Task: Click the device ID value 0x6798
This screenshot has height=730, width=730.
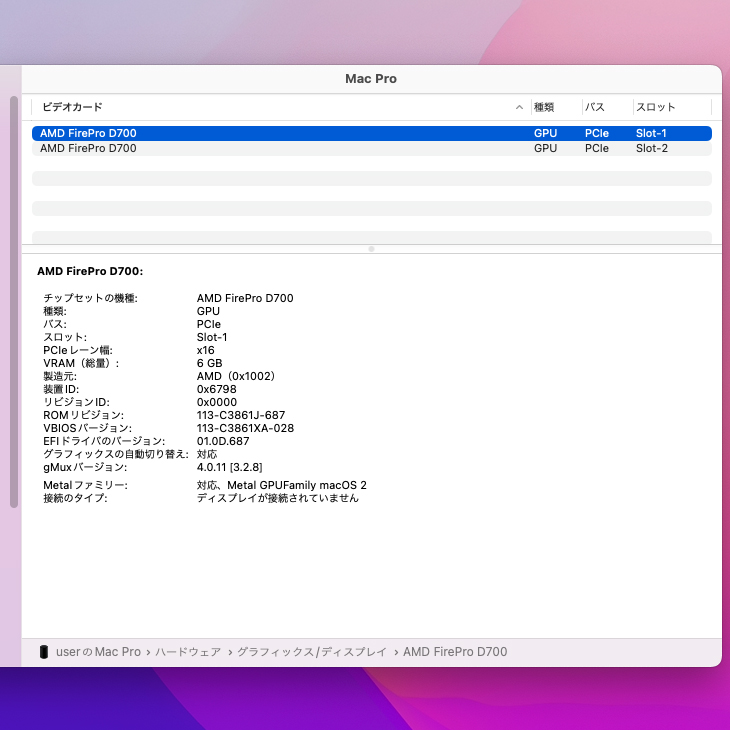Action: pyautogui.click(x=216, y=389)
